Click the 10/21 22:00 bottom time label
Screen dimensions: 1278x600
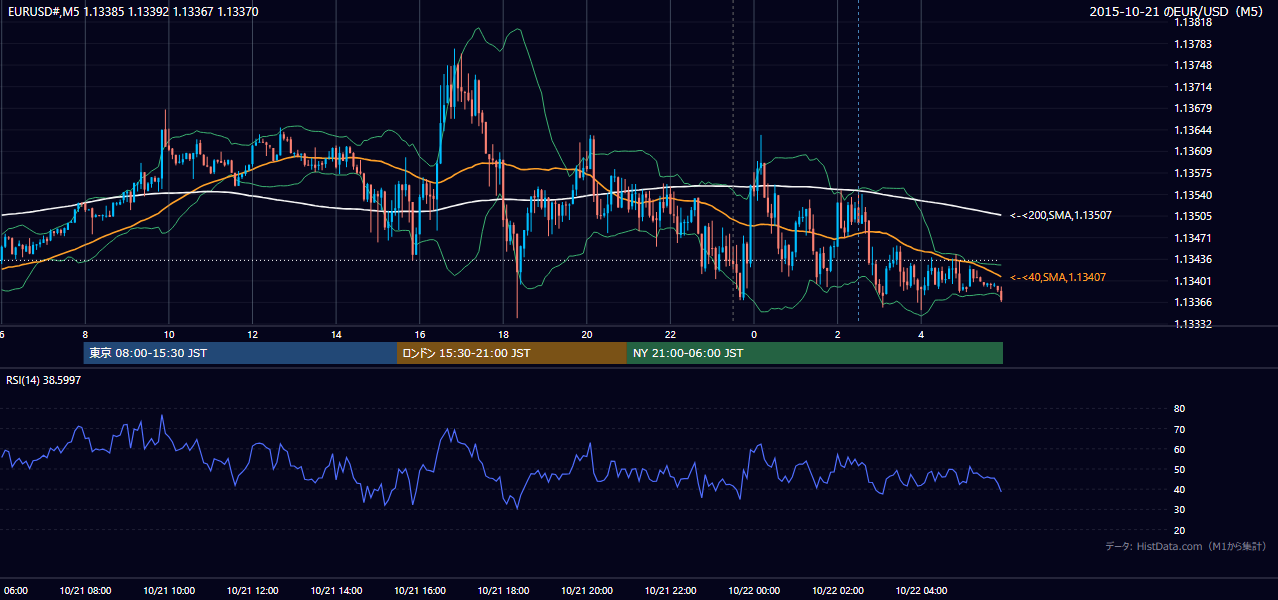670,590
